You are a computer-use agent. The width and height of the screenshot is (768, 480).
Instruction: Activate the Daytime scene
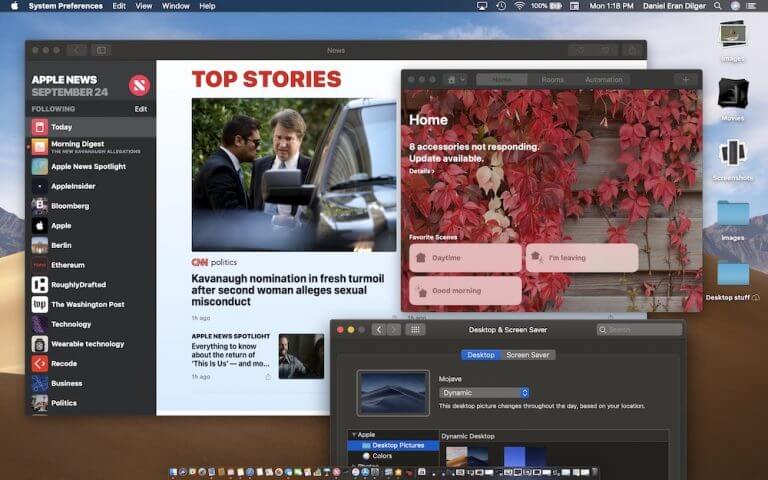point(465,258)
